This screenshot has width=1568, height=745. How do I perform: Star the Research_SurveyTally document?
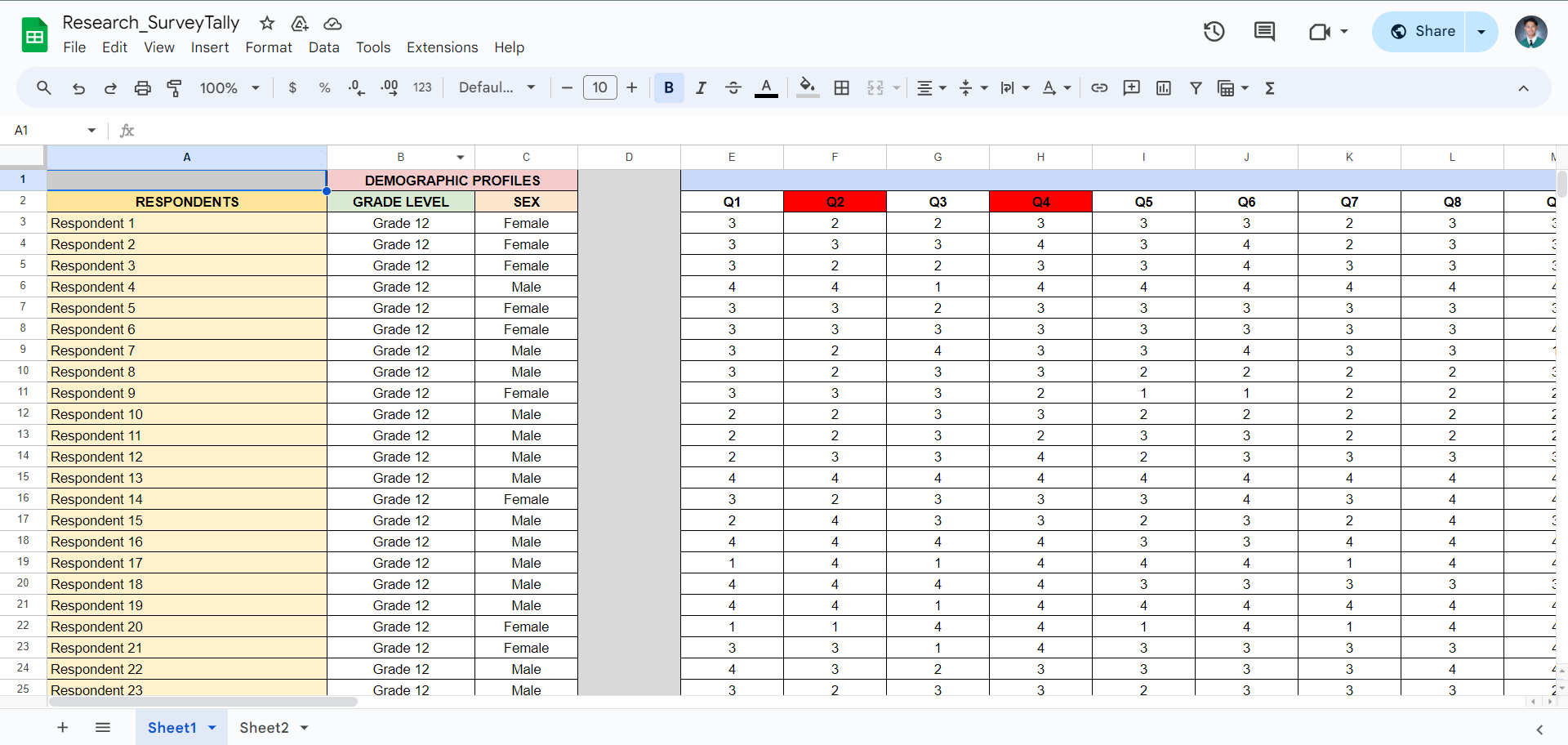tap(267, 23)
